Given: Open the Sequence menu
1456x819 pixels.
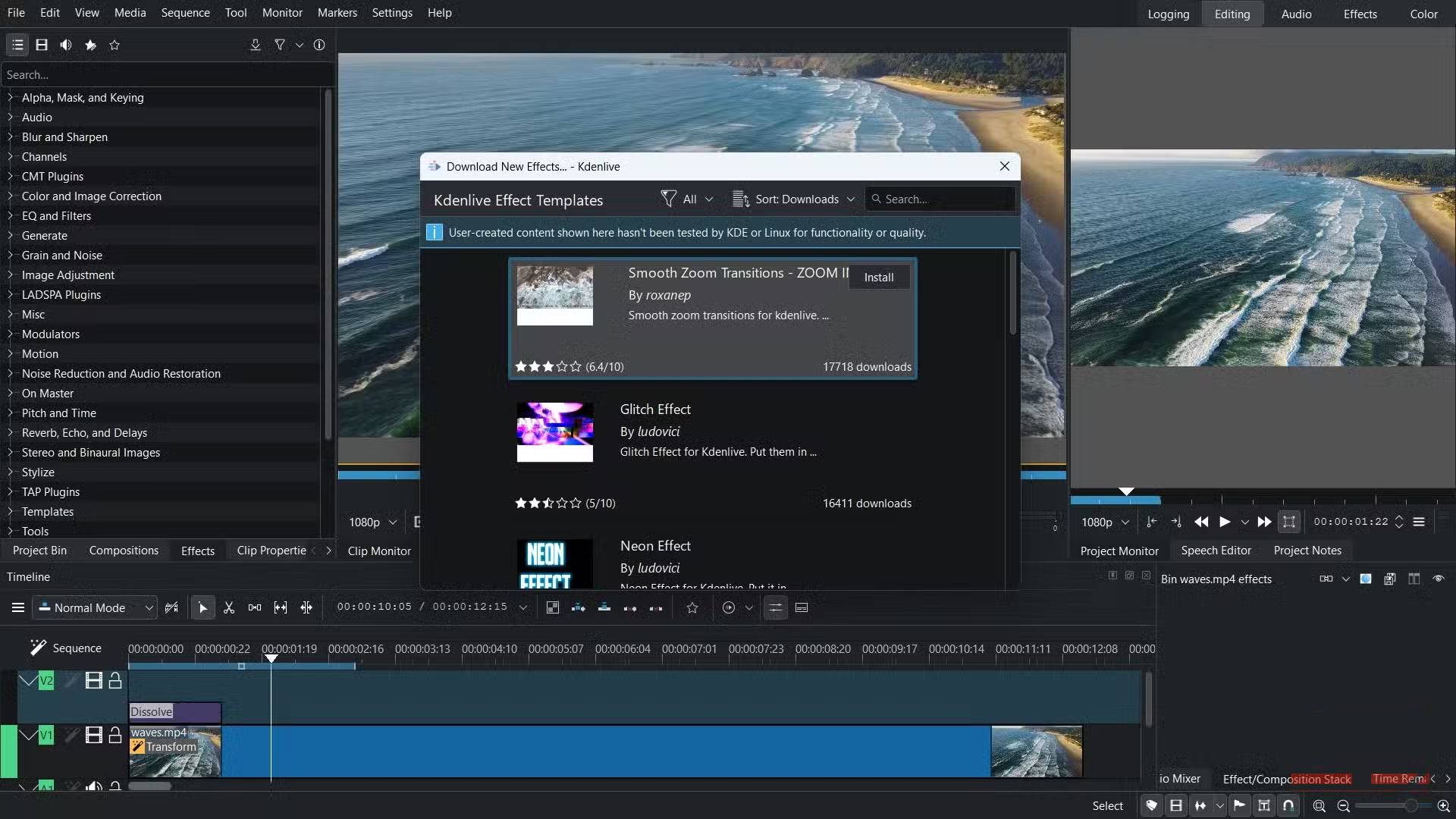Looking at the screenshot, I should (185, 13).
